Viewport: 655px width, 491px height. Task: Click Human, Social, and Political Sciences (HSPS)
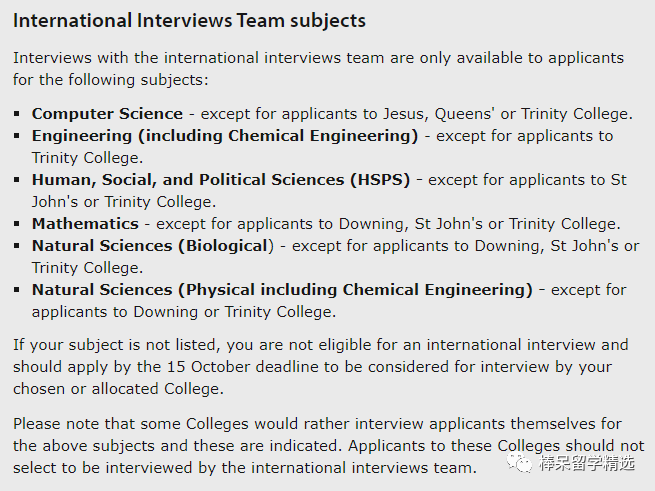tap(221, 180)
